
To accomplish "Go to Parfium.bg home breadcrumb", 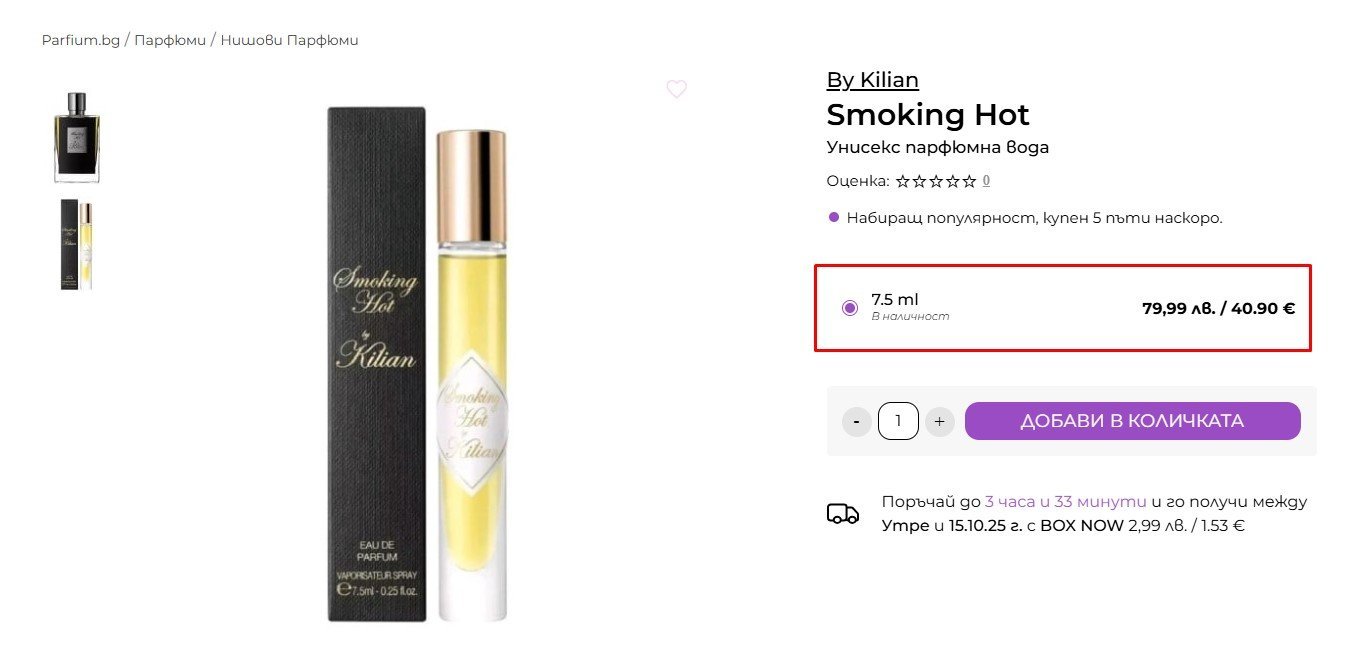I will click(x=80, y=41).
